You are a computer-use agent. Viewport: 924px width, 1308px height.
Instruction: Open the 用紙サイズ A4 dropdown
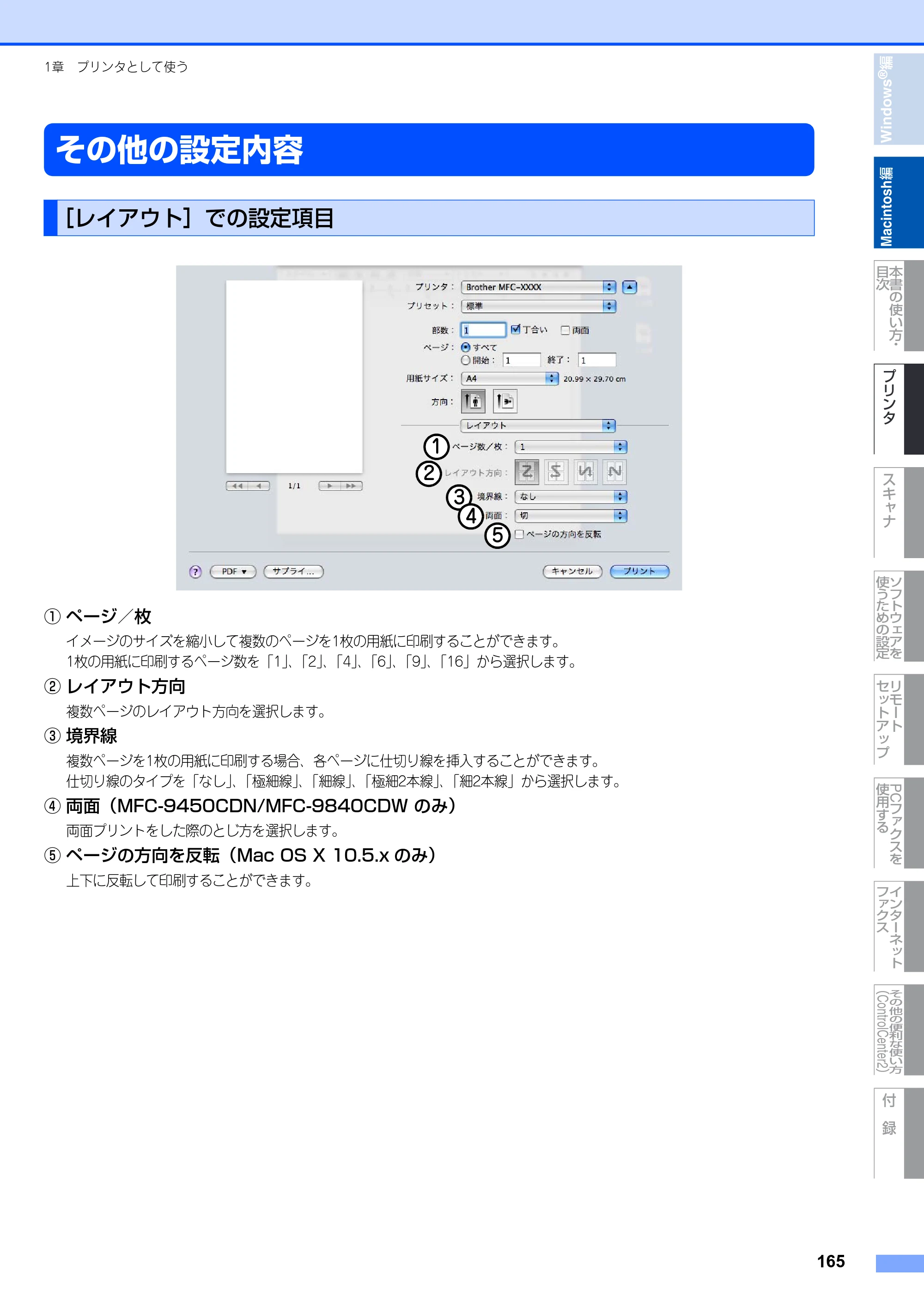tap(510, 378)
